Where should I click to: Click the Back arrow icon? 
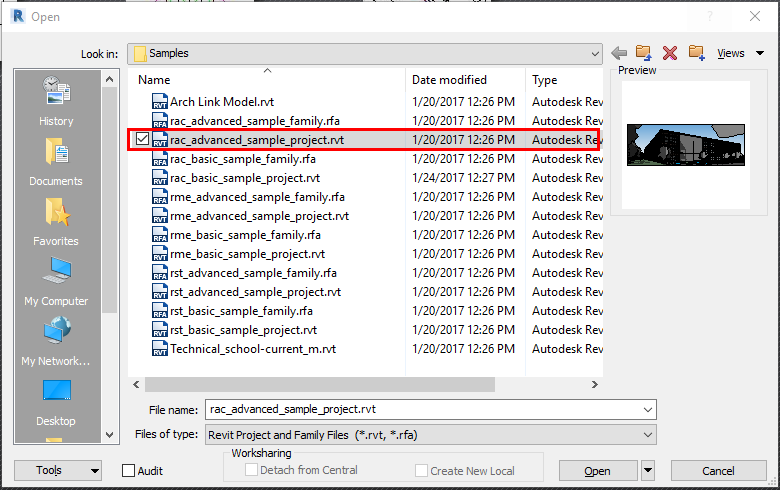coord(619,53)
